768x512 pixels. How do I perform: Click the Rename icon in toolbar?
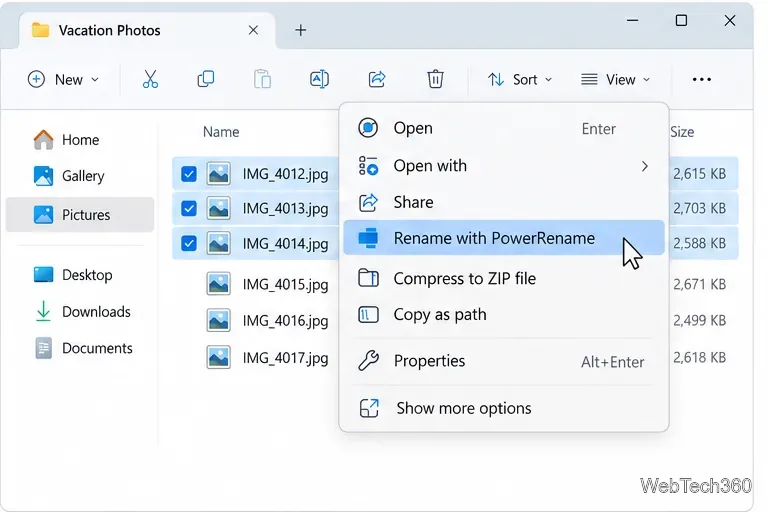tap(319, 79)
